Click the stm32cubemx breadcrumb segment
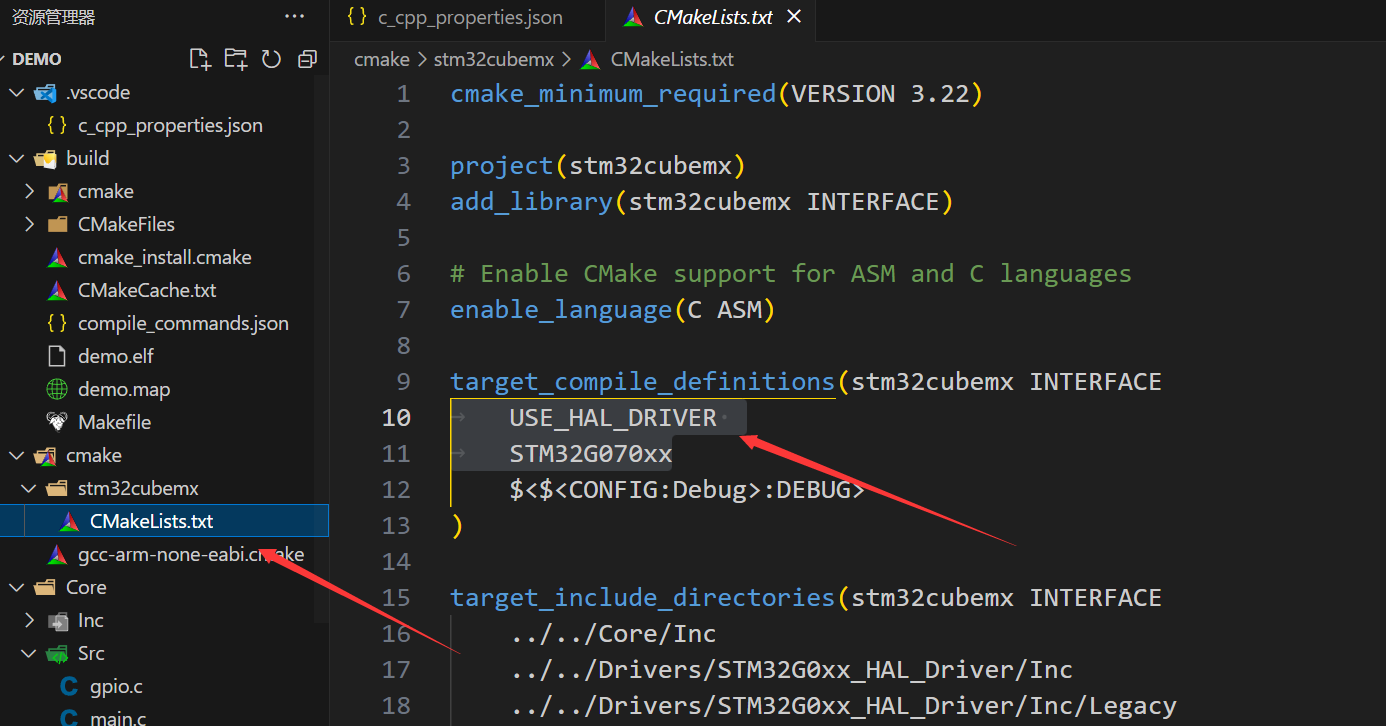 (493, 59)
